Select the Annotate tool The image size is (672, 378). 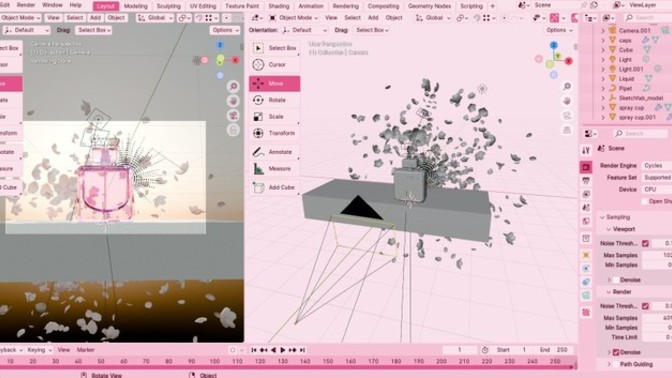[x=274, y=152]
